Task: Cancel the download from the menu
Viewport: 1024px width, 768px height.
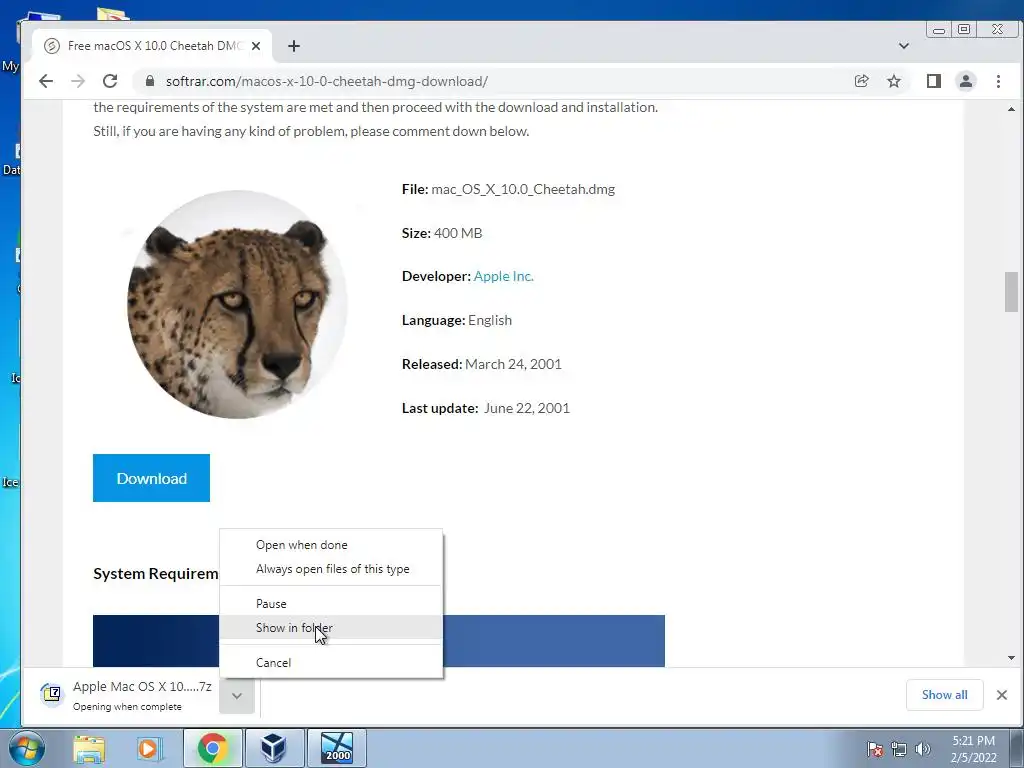Action: (274, 662)
